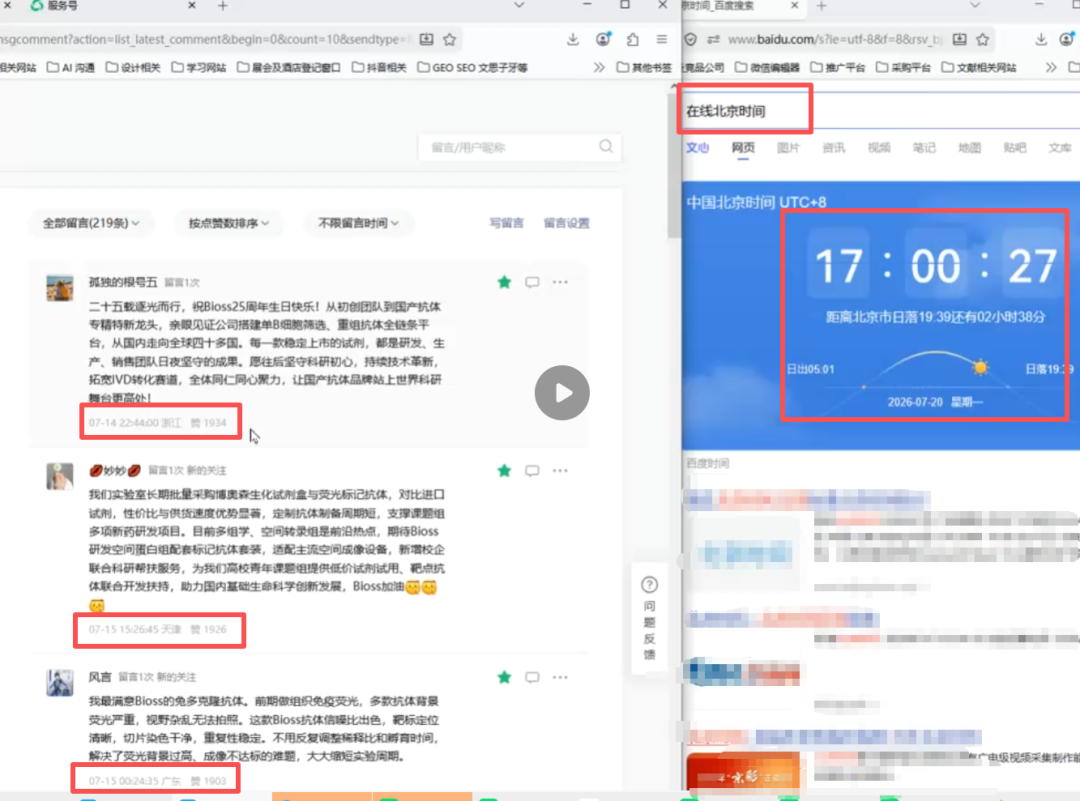This screenshot has width=1080, height=801.
Task: Open reply bubble on 孤独的根号五's comment
Action: pyautogui.click(x=532, y=282)
